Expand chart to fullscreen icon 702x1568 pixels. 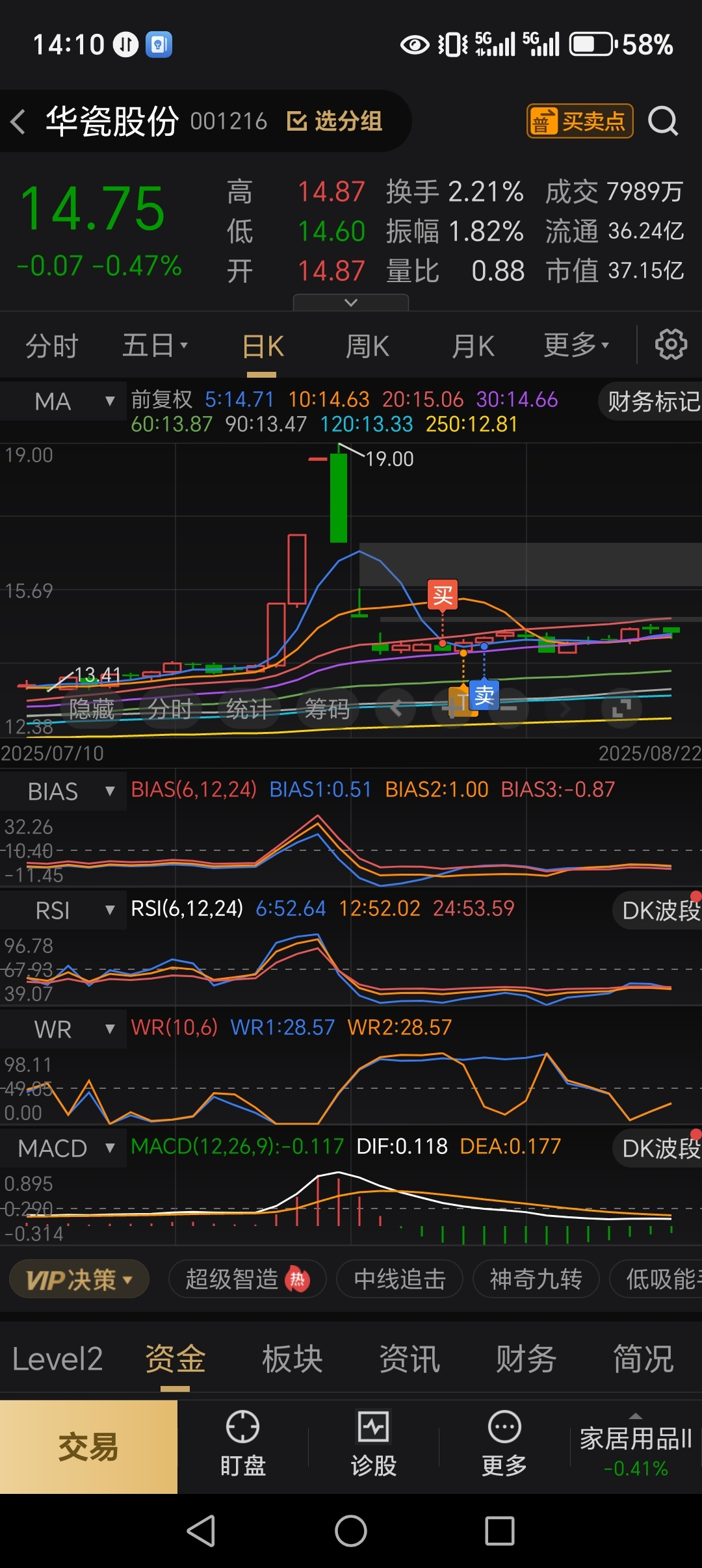(x=621, y=708)
